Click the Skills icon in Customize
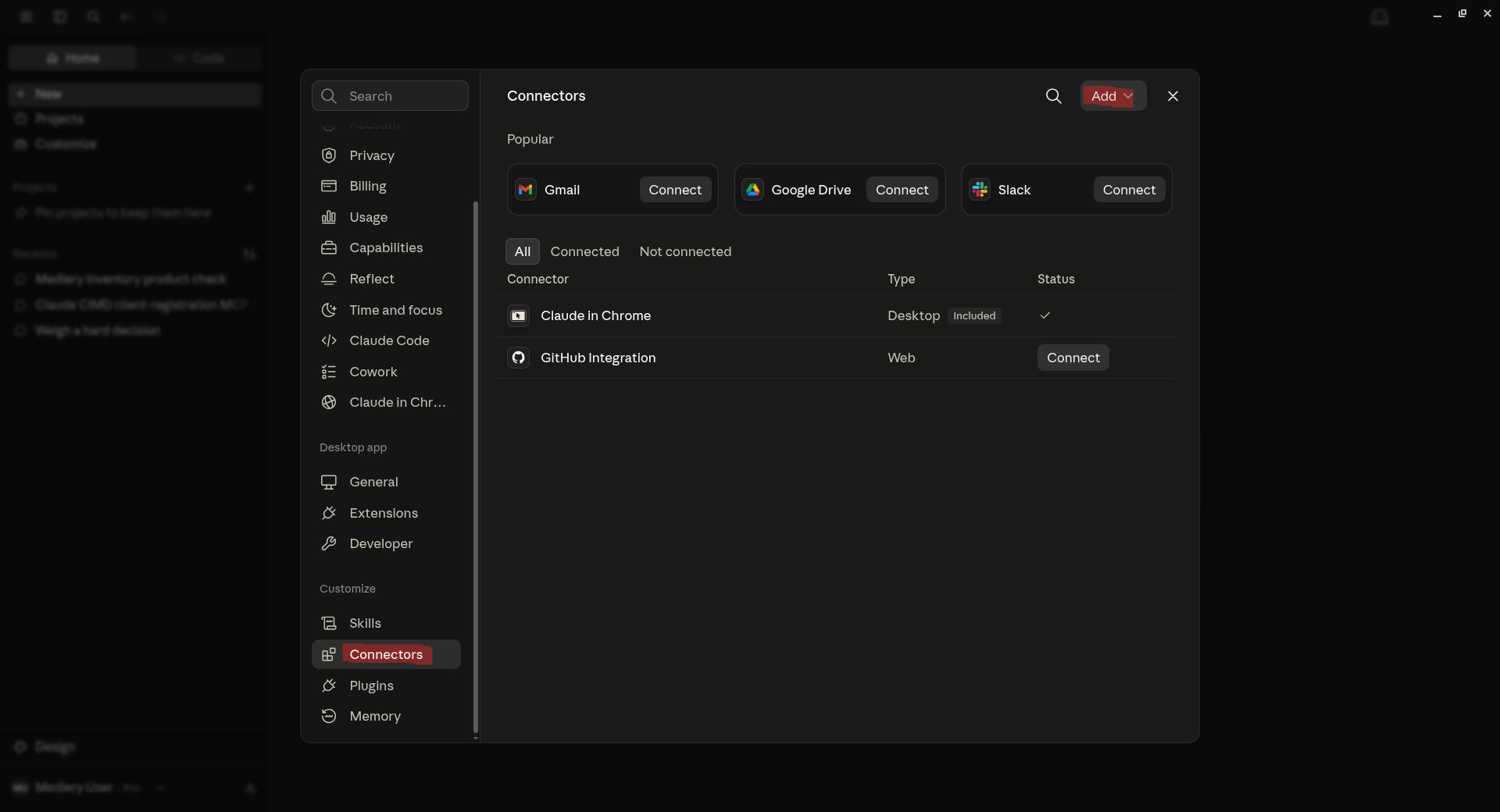The image size is (1500, 812). pyautogui.click(x=329, y=623)
